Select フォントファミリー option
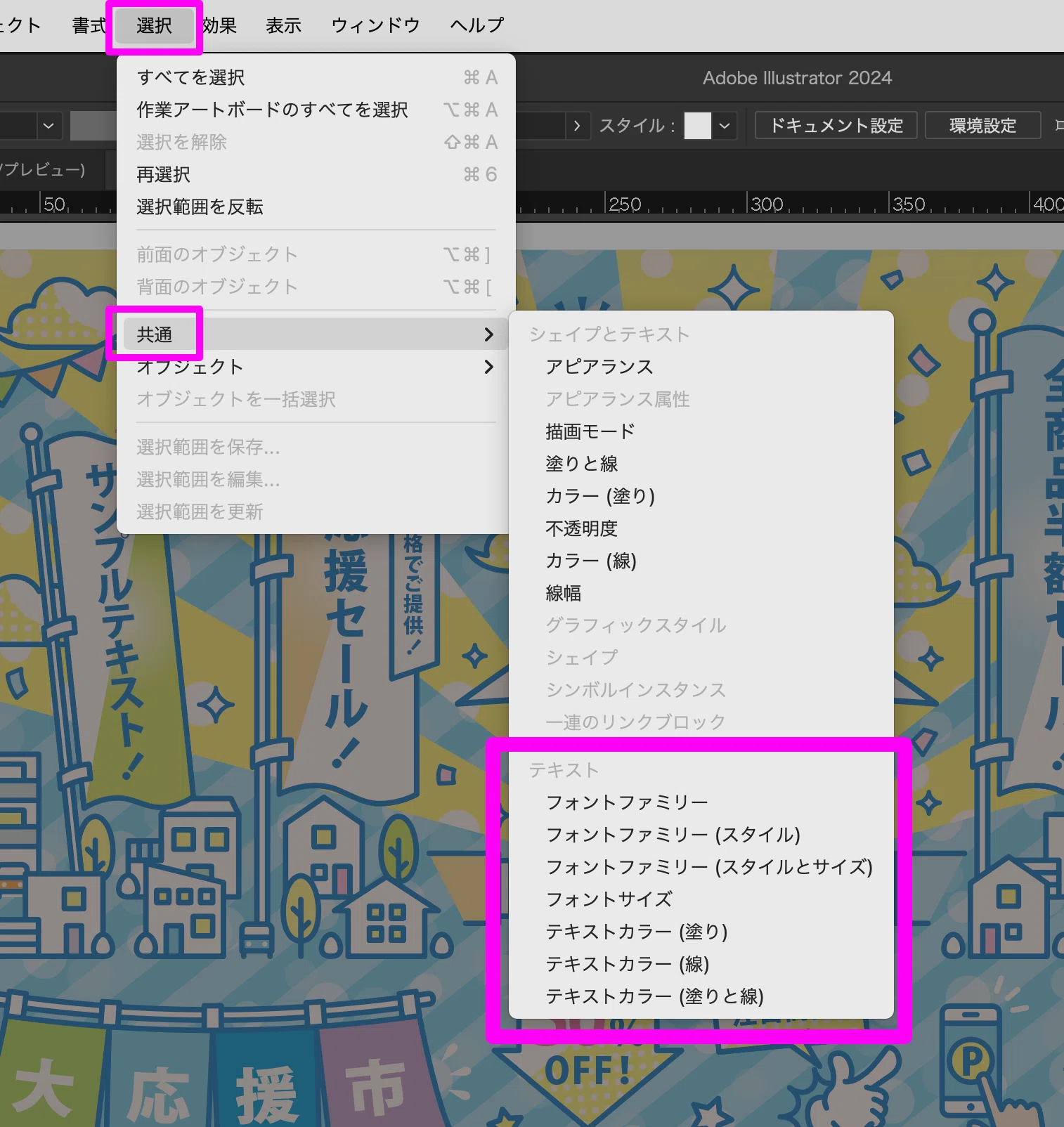Image resolution: width=1064 pixels, height=1127 pixels. (x=701, y=802)
